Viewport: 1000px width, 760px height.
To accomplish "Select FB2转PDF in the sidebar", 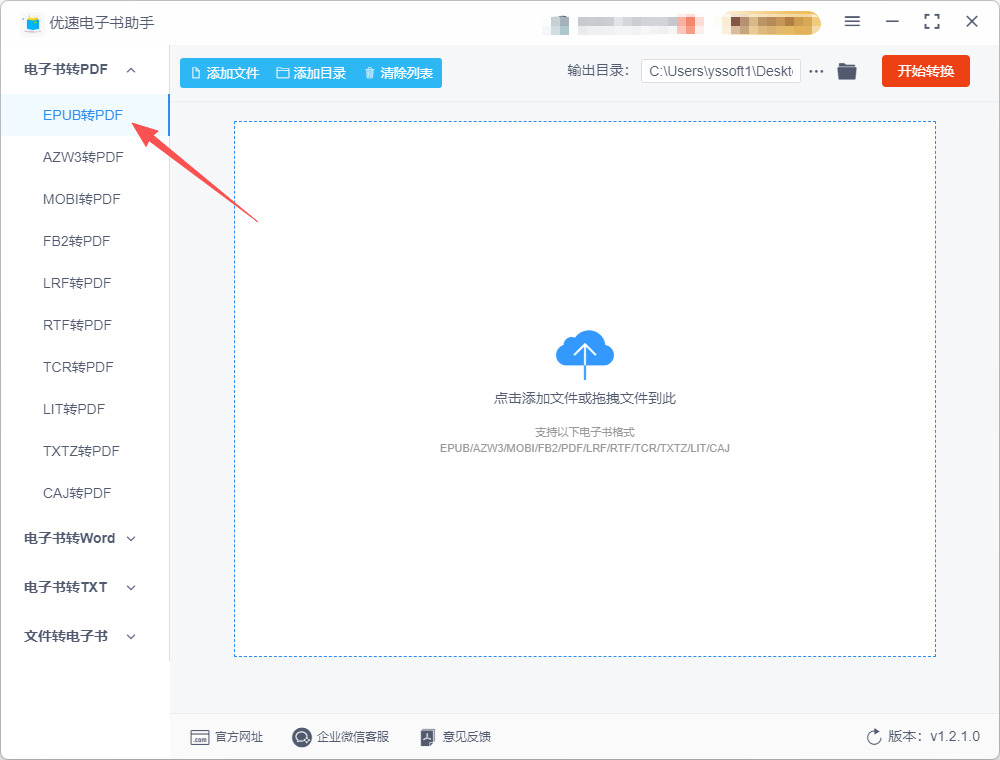I will click(77, 241).
